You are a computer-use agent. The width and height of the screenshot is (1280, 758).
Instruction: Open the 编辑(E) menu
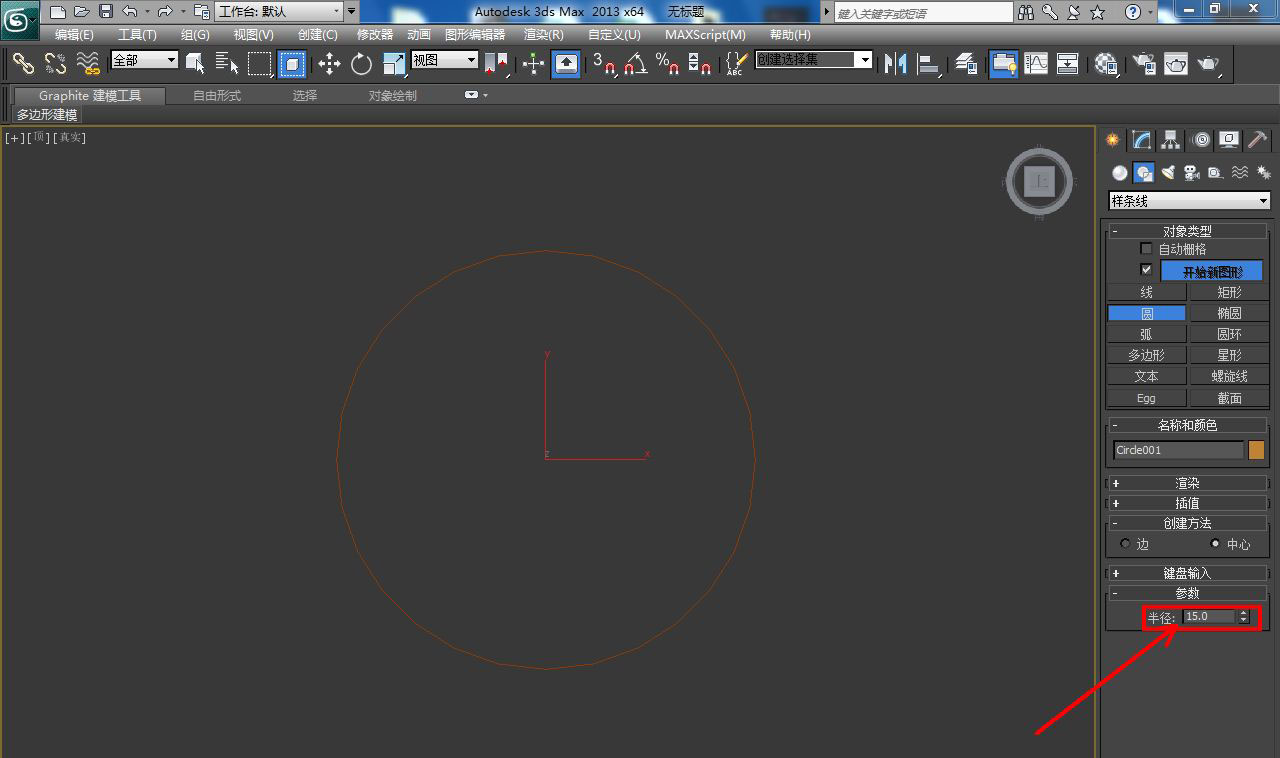pyautogui.click(x=74, y=35)
